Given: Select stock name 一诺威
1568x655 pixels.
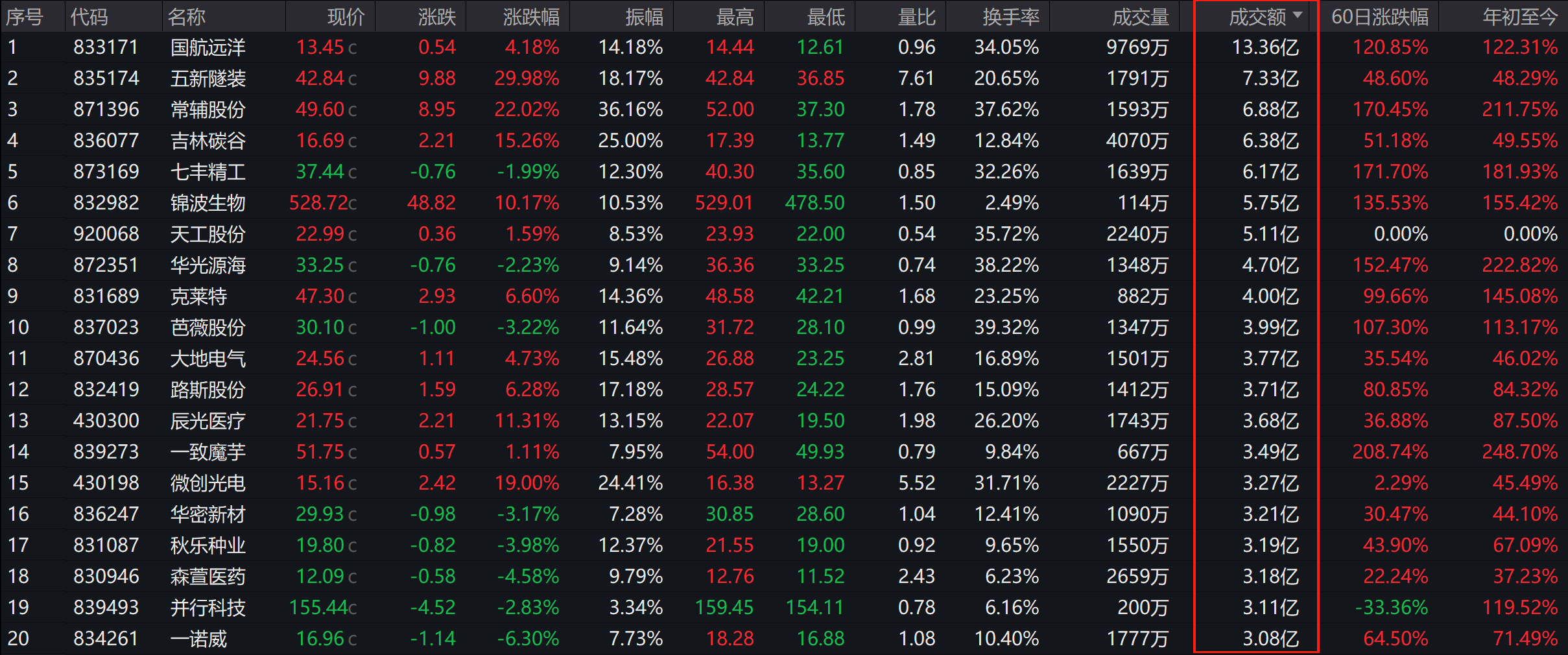Looking at the screenshot, I should 198,639.
